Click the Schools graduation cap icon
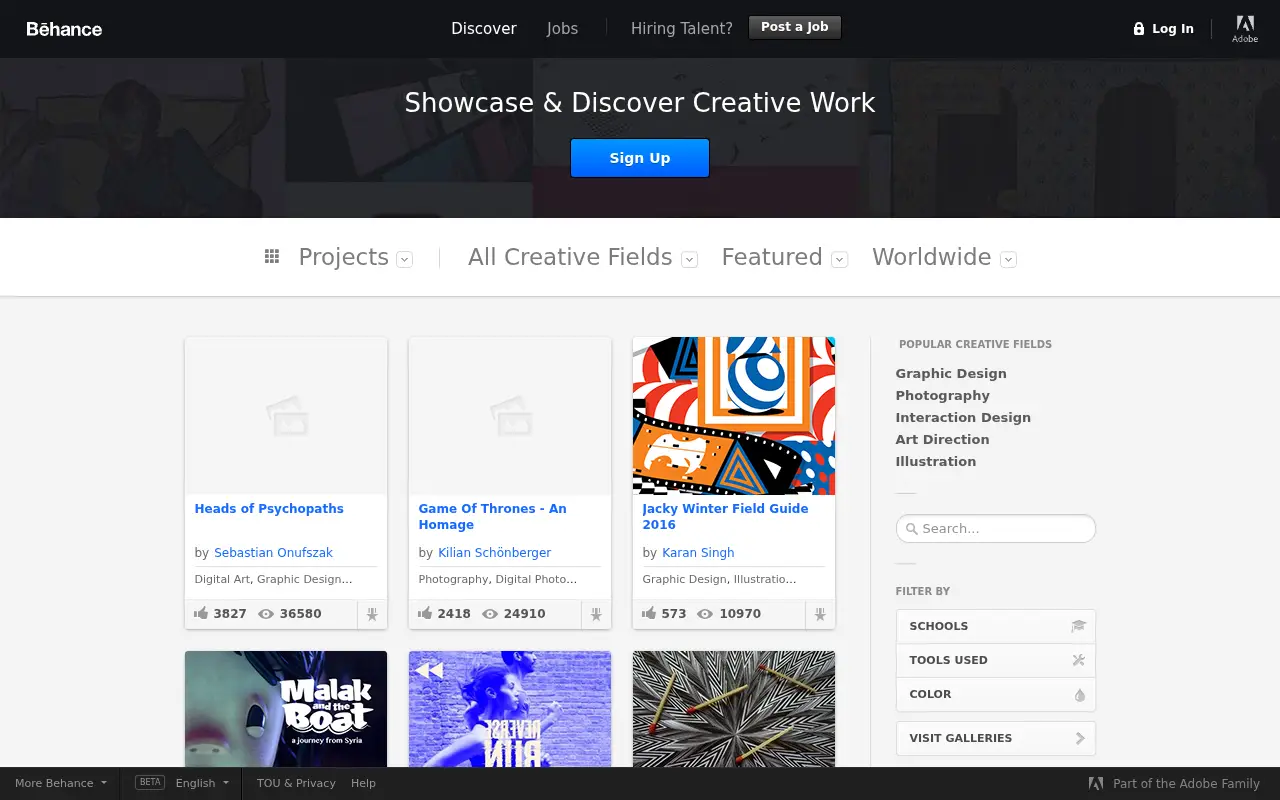Image resolution: width=1280 pixels, height=800 pixels. pyautogui.click(x=1078, y=626)
